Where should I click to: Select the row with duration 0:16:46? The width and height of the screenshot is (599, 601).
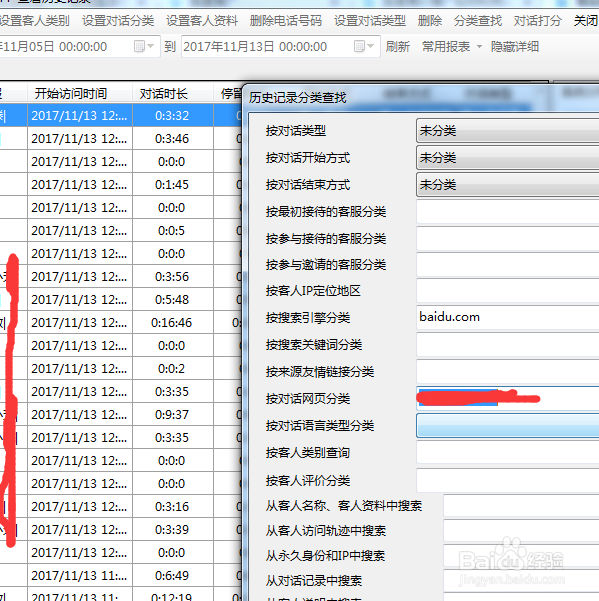click(x=121, y=322)
